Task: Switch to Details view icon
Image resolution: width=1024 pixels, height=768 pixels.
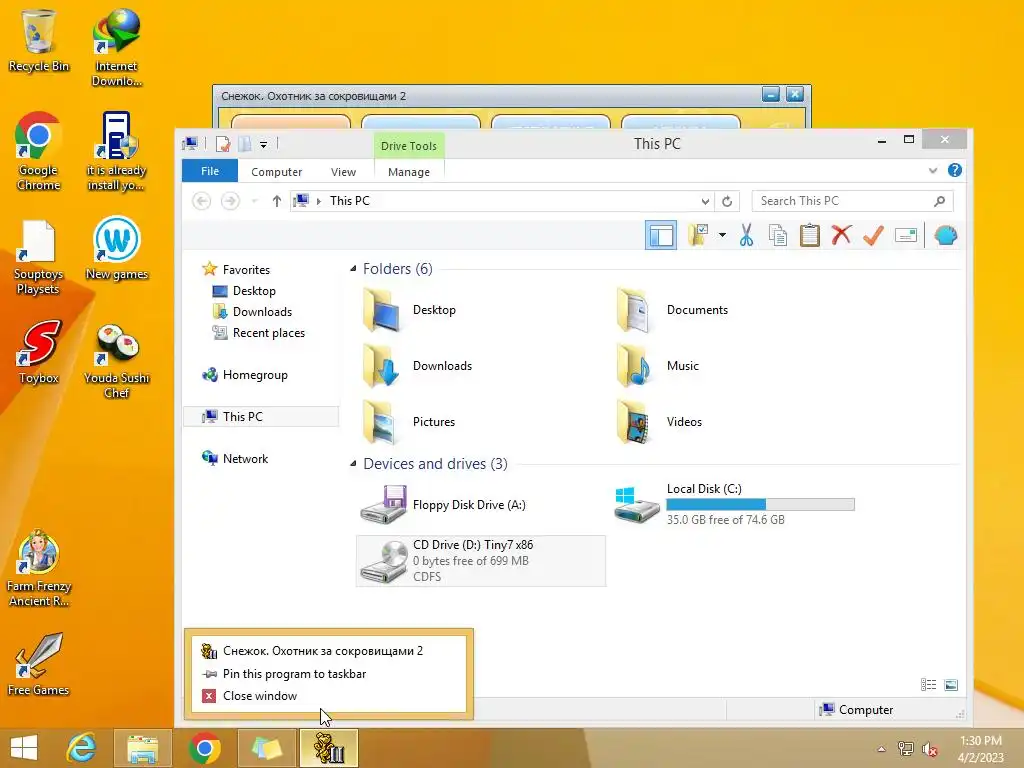Action: (928, 684)
